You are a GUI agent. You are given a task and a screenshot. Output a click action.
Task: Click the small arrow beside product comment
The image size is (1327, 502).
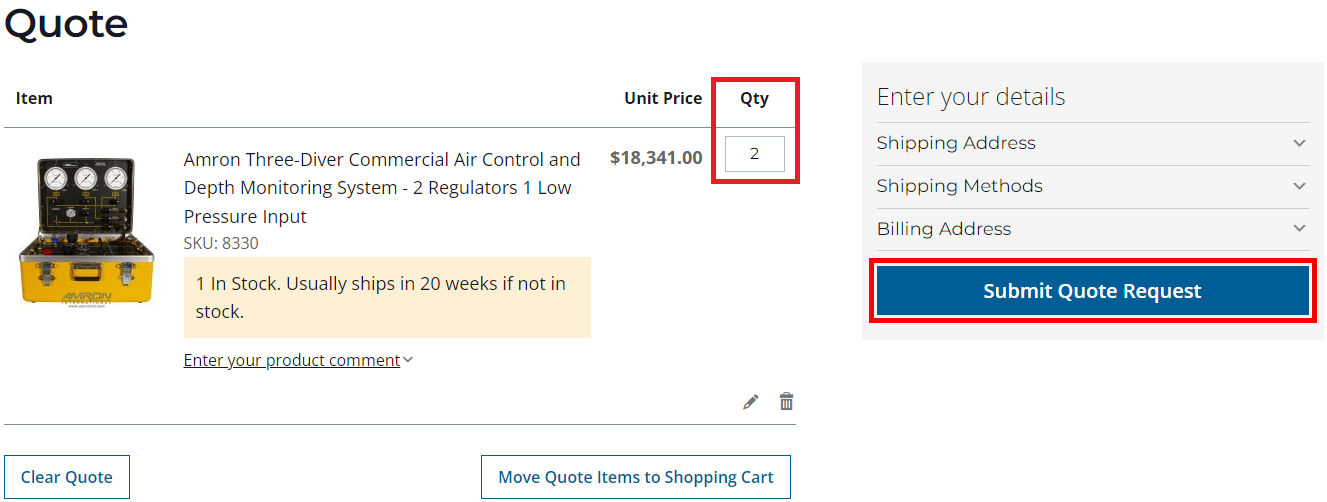408,361
